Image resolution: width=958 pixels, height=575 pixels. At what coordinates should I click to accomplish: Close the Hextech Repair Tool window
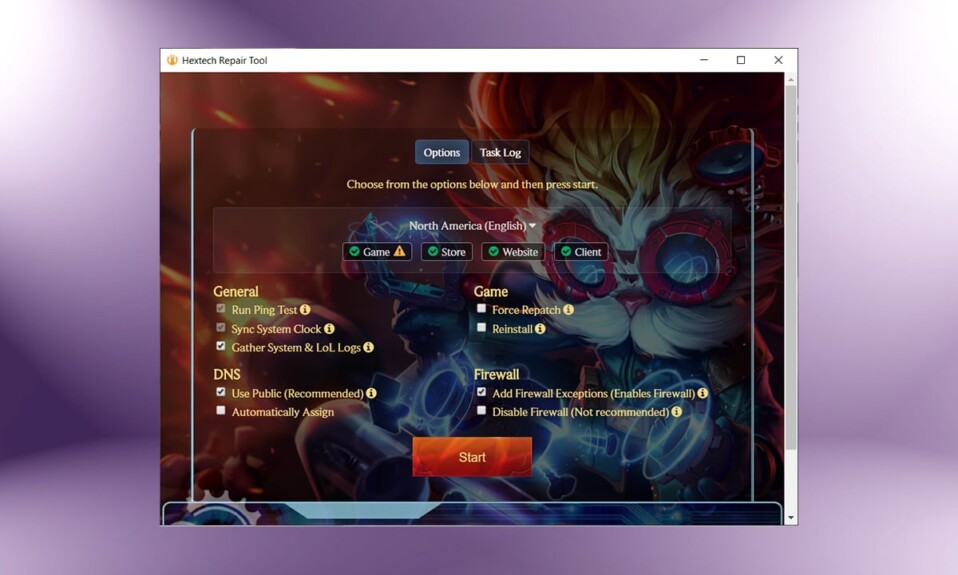coord(778,60)
